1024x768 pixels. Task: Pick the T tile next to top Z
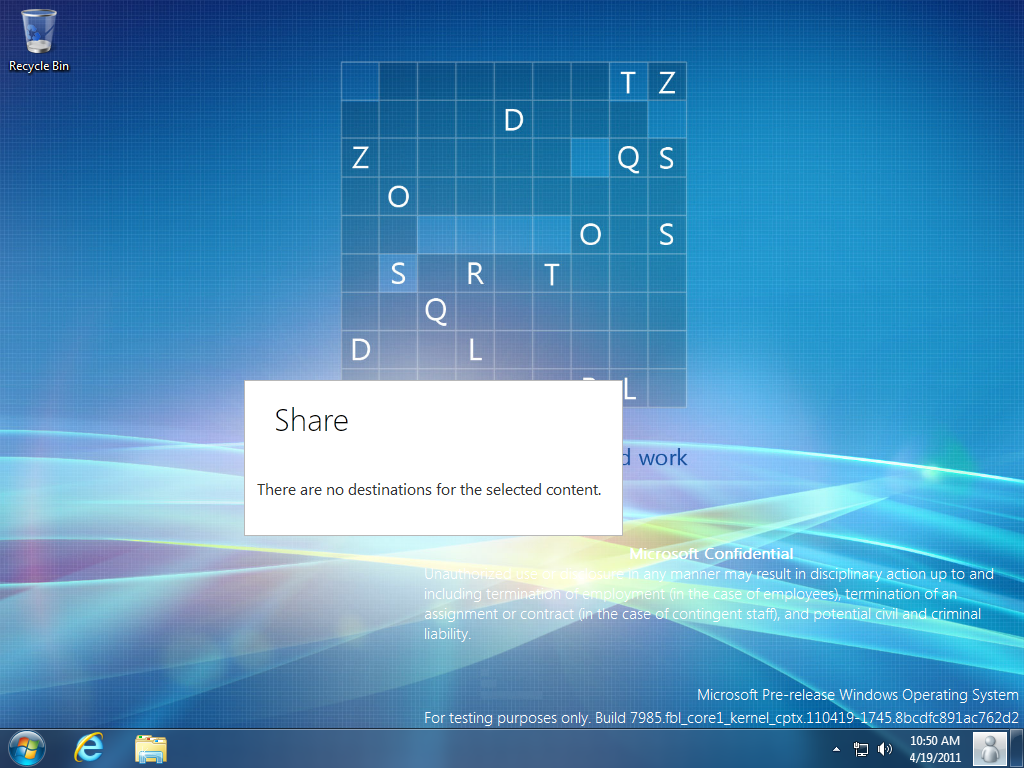coord(628,82)
